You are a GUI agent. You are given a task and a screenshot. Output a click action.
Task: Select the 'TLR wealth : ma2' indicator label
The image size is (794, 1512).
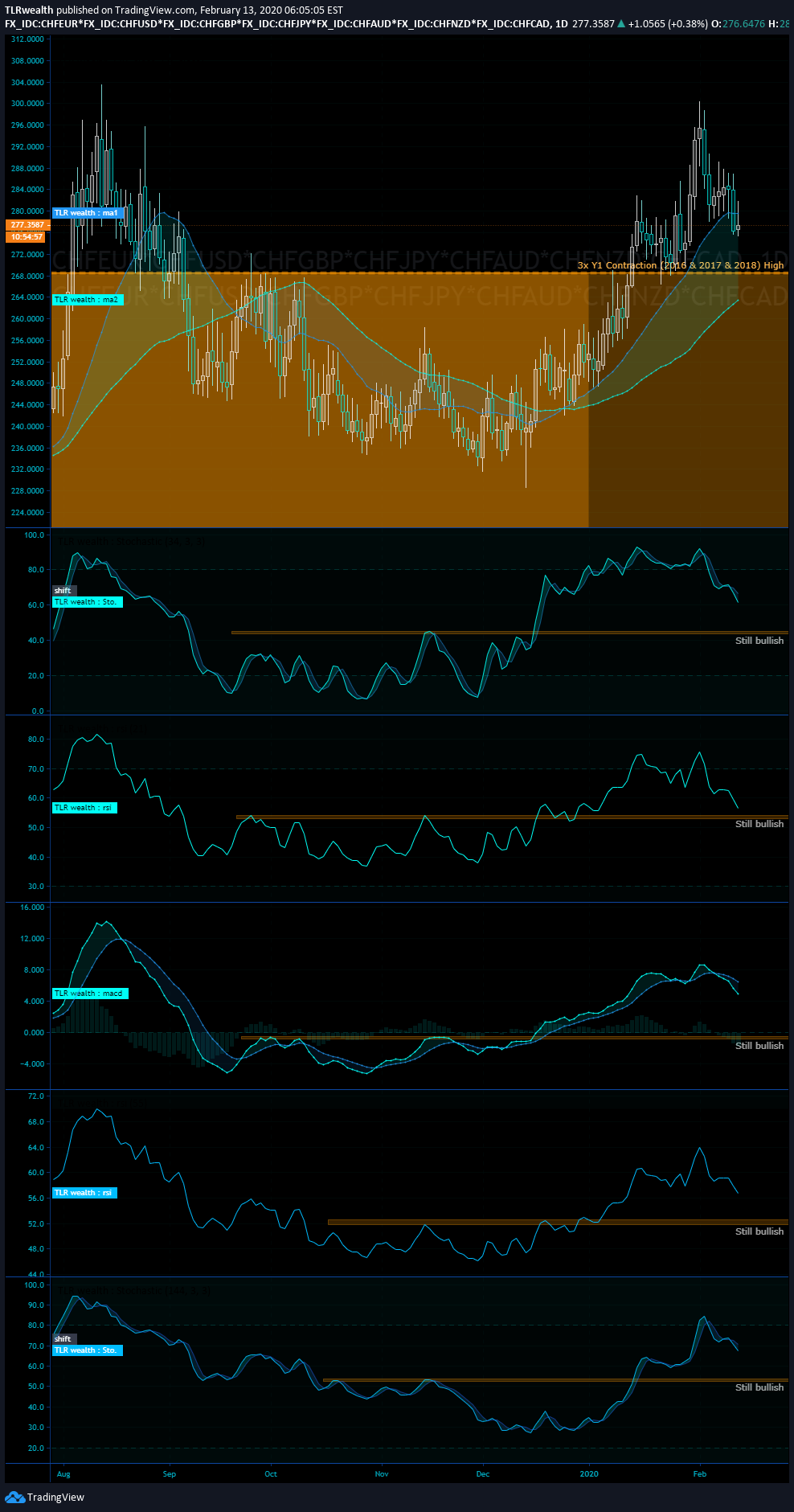88,300
